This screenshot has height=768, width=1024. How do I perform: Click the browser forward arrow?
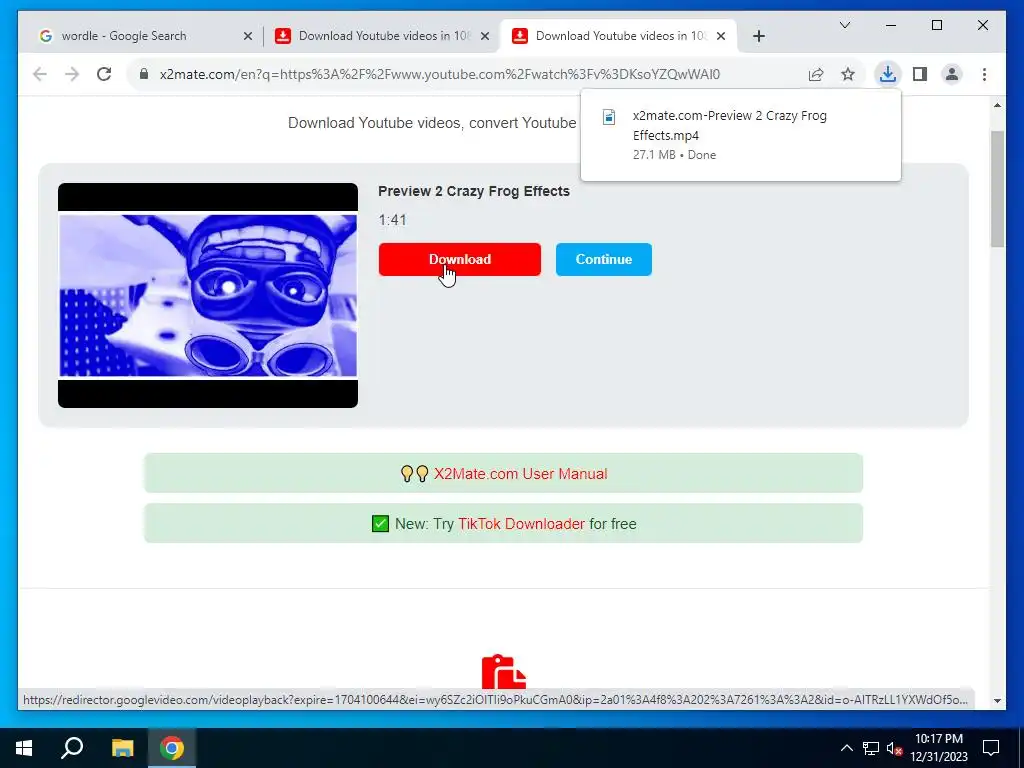72,74
